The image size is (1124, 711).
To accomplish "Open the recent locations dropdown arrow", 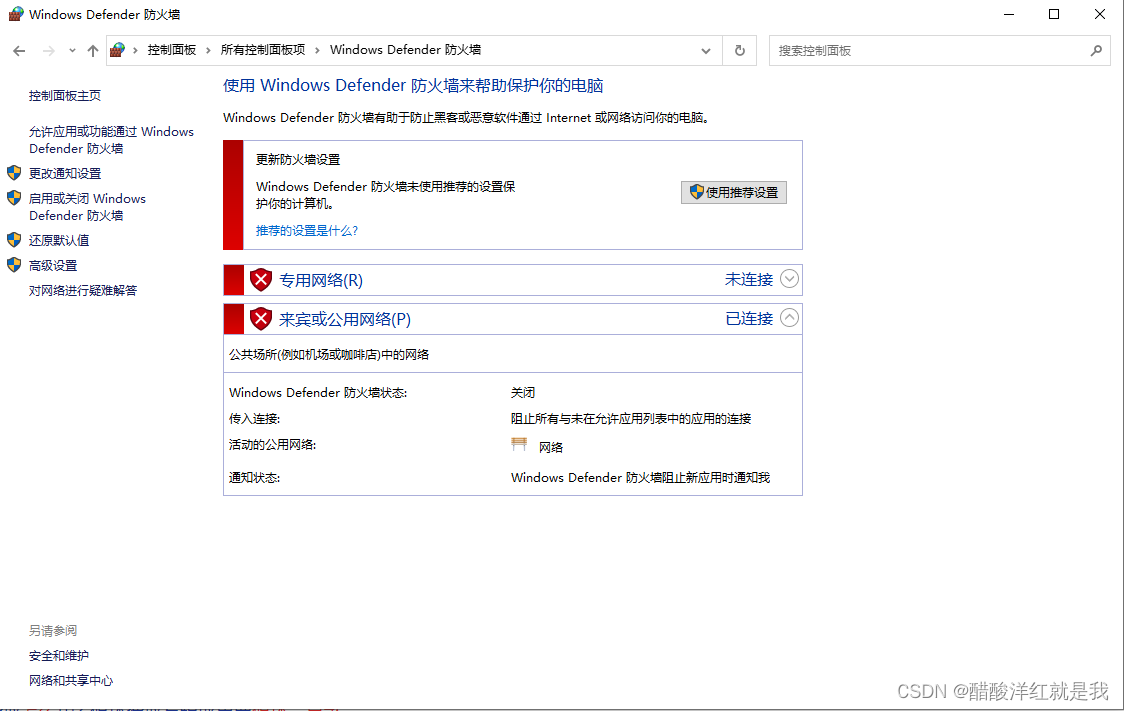I will 72,51.
